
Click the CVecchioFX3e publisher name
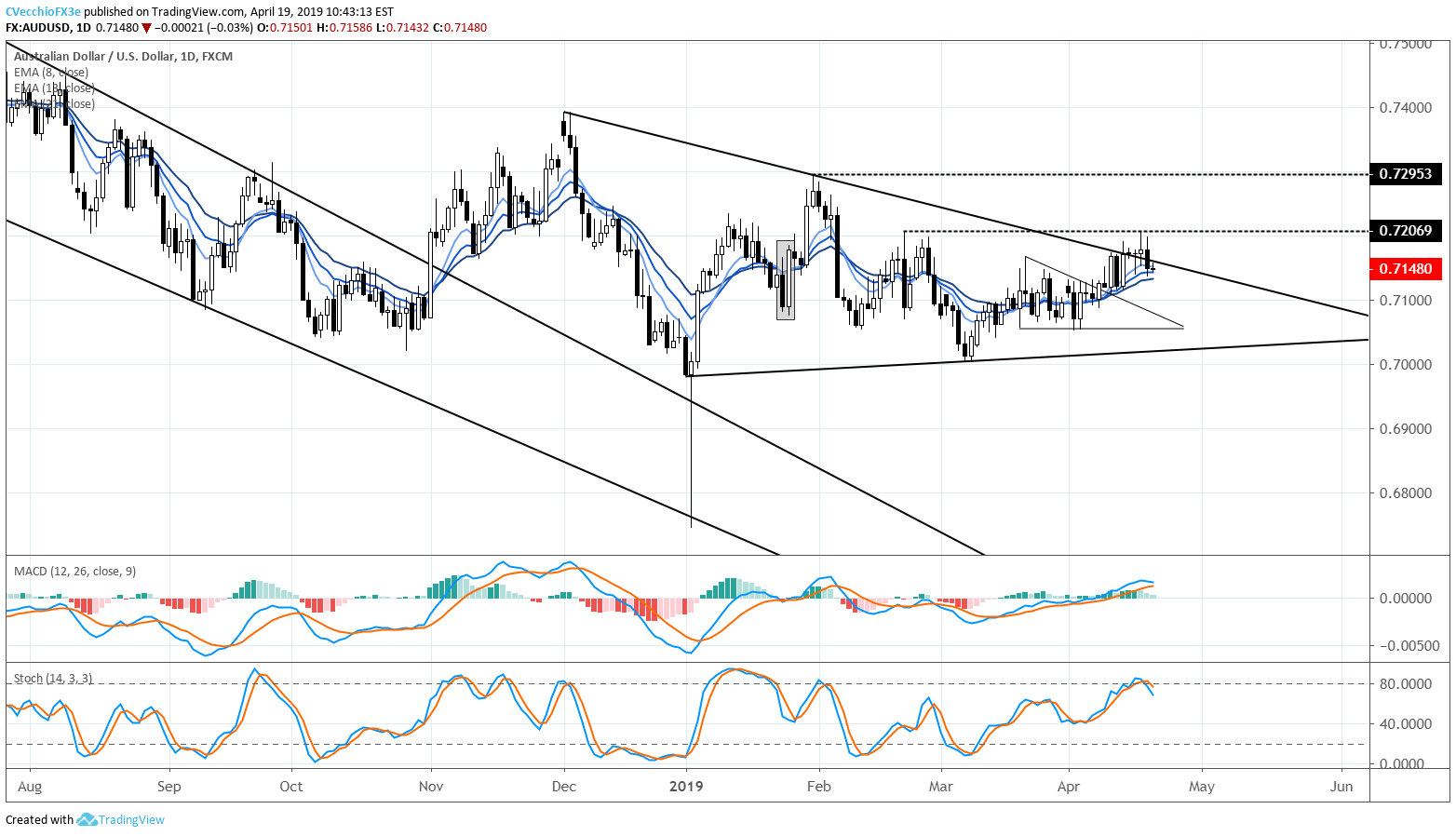pyautogui.click(x=43, y=12)
